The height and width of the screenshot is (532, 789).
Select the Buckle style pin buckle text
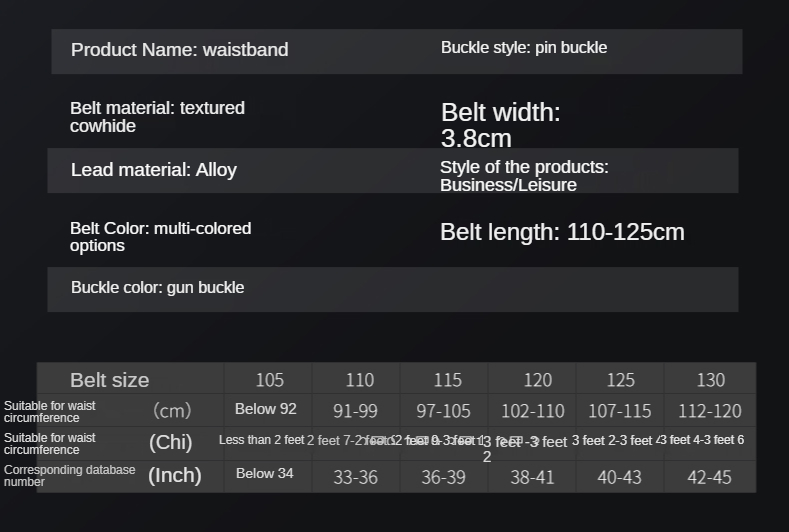tap(524, 48)
